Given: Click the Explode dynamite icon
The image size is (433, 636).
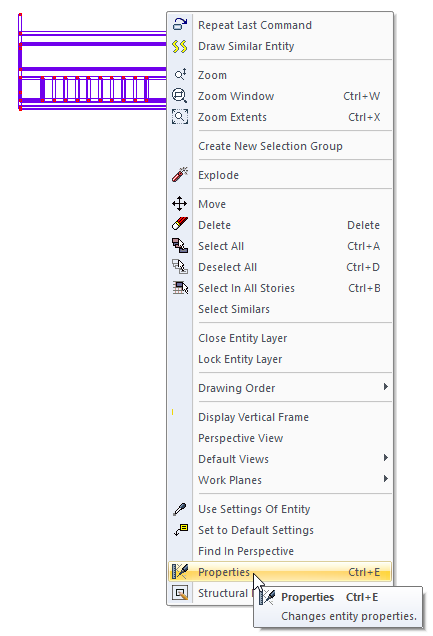Looking at the screenshot, I should pyautogui.click(x=180, y=175).
